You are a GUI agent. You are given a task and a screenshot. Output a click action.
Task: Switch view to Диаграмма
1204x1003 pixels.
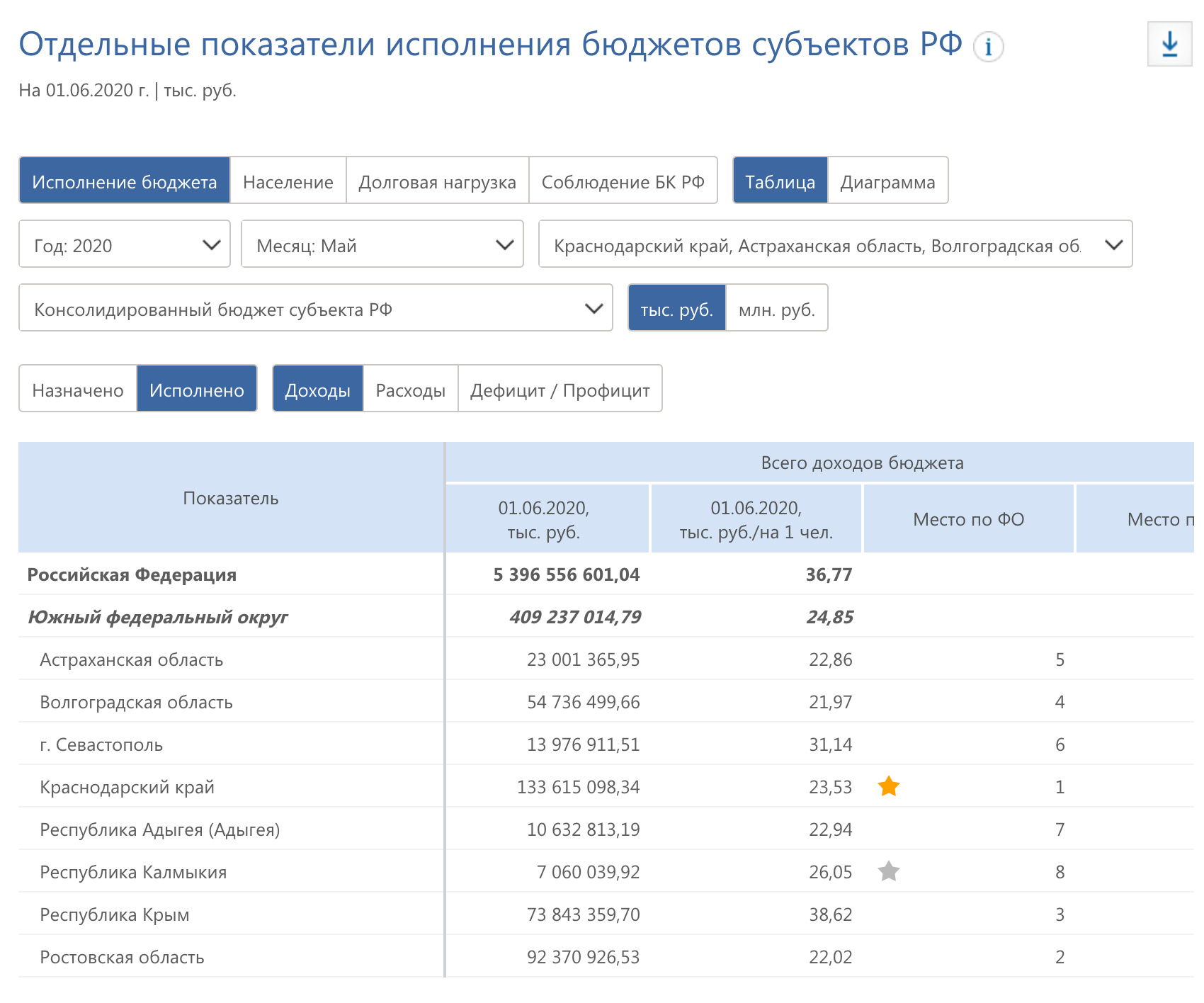(x=887, y=181)
